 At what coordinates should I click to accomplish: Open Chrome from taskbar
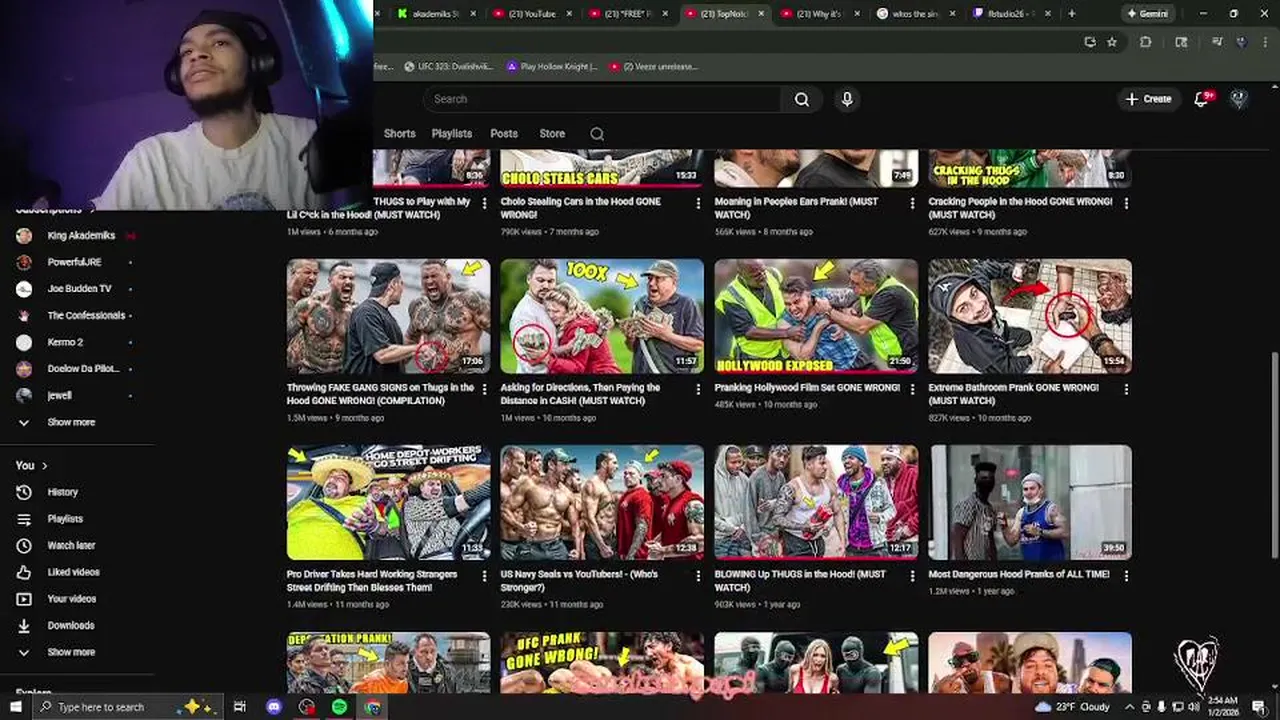tap(372, 707)
